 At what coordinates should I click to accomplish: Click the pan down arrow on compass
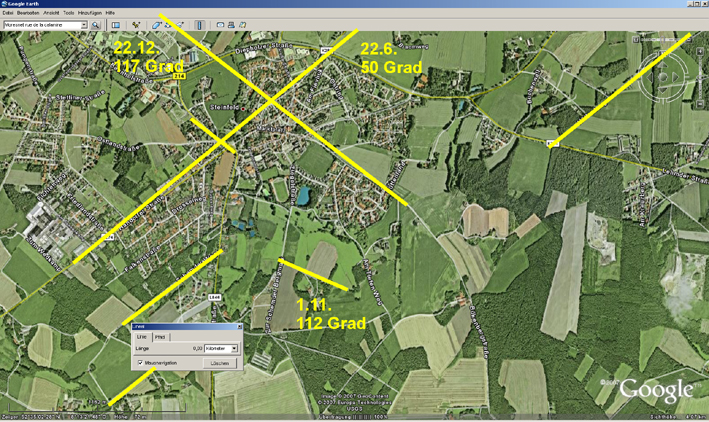point(663,90)
